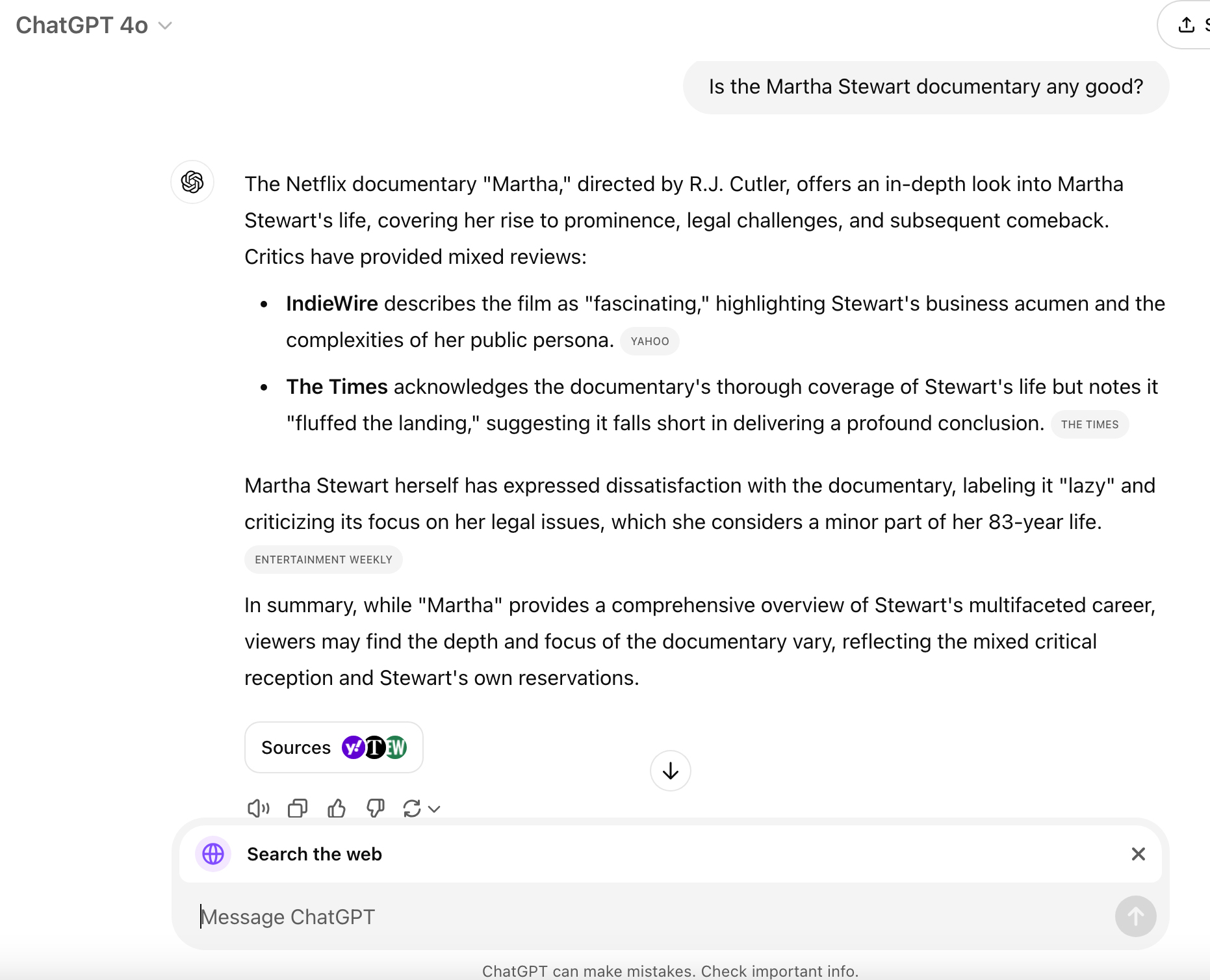Open the Sources button
This screenshot has width=1210, height=980.
pos(334,747)
